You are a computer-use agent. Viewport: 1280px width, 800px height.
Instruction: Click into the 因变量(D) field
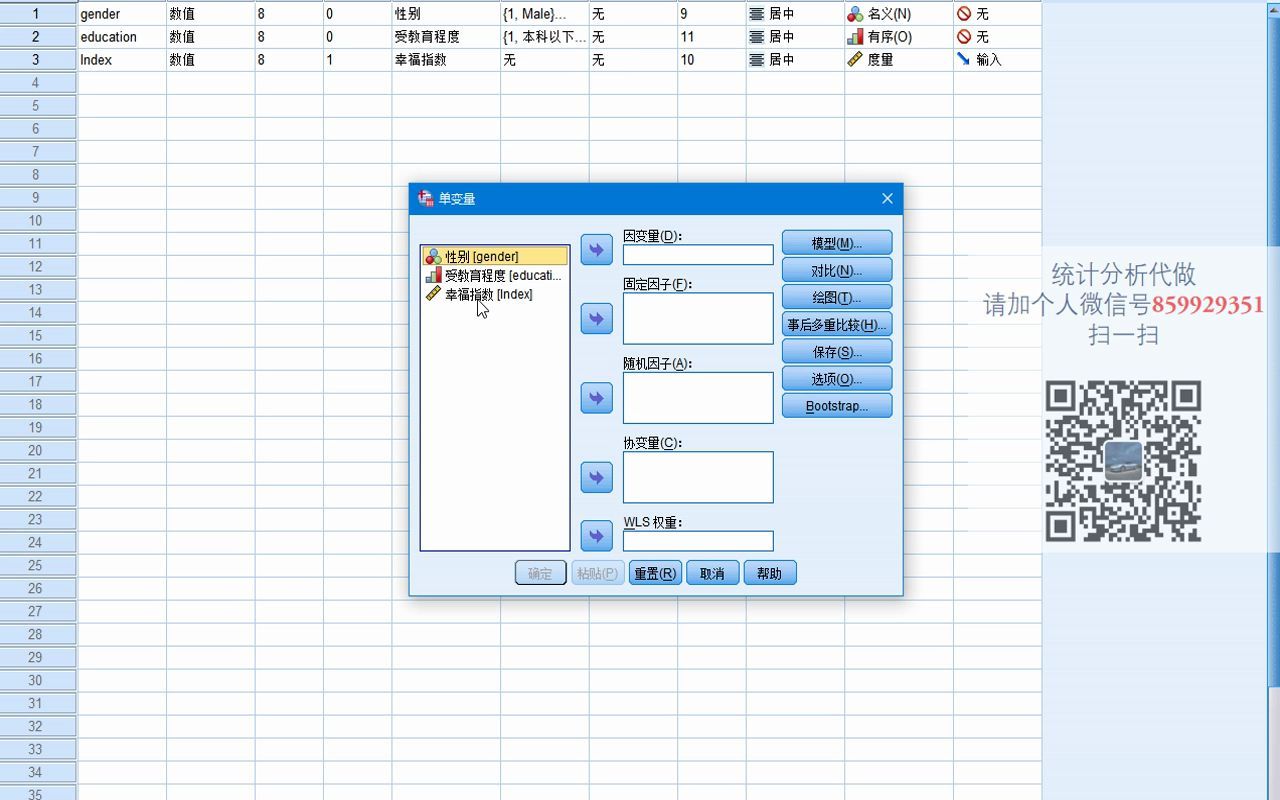pyautogui.click(x=698, y=255)
